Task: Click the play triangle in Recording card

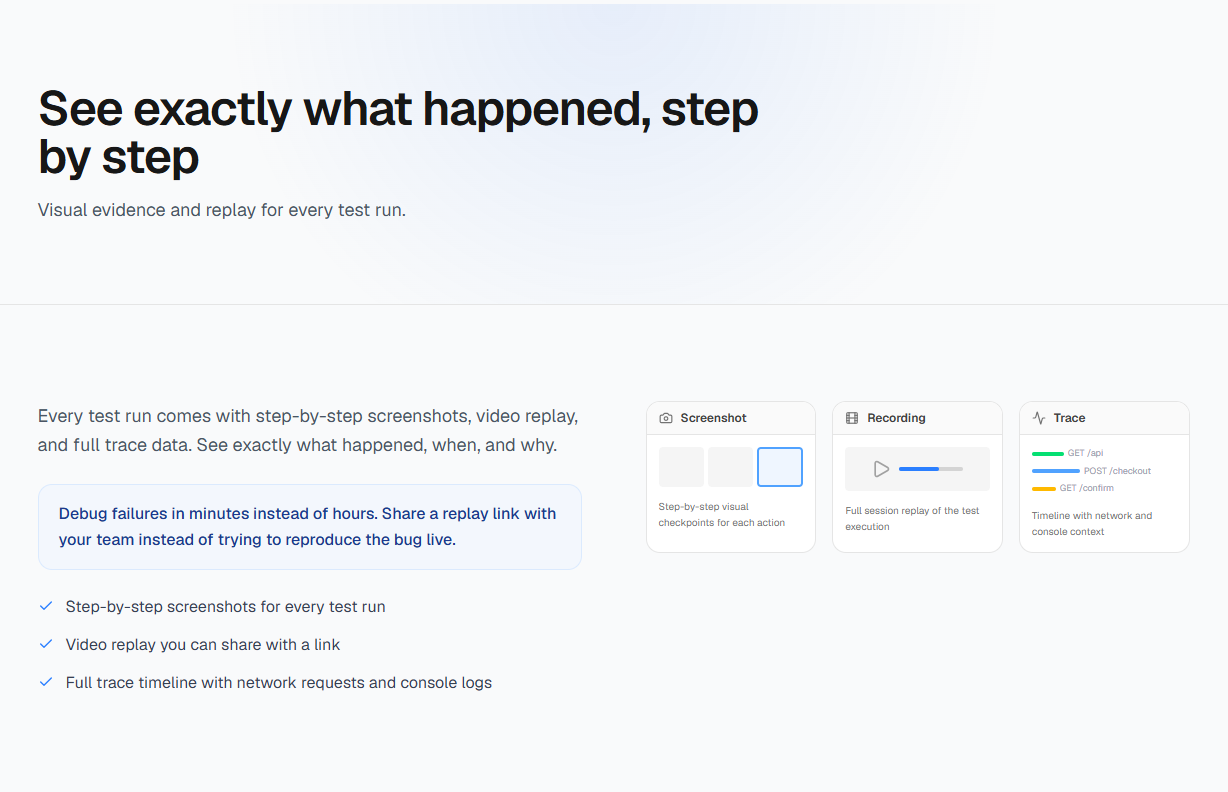Action: (881, 468)
